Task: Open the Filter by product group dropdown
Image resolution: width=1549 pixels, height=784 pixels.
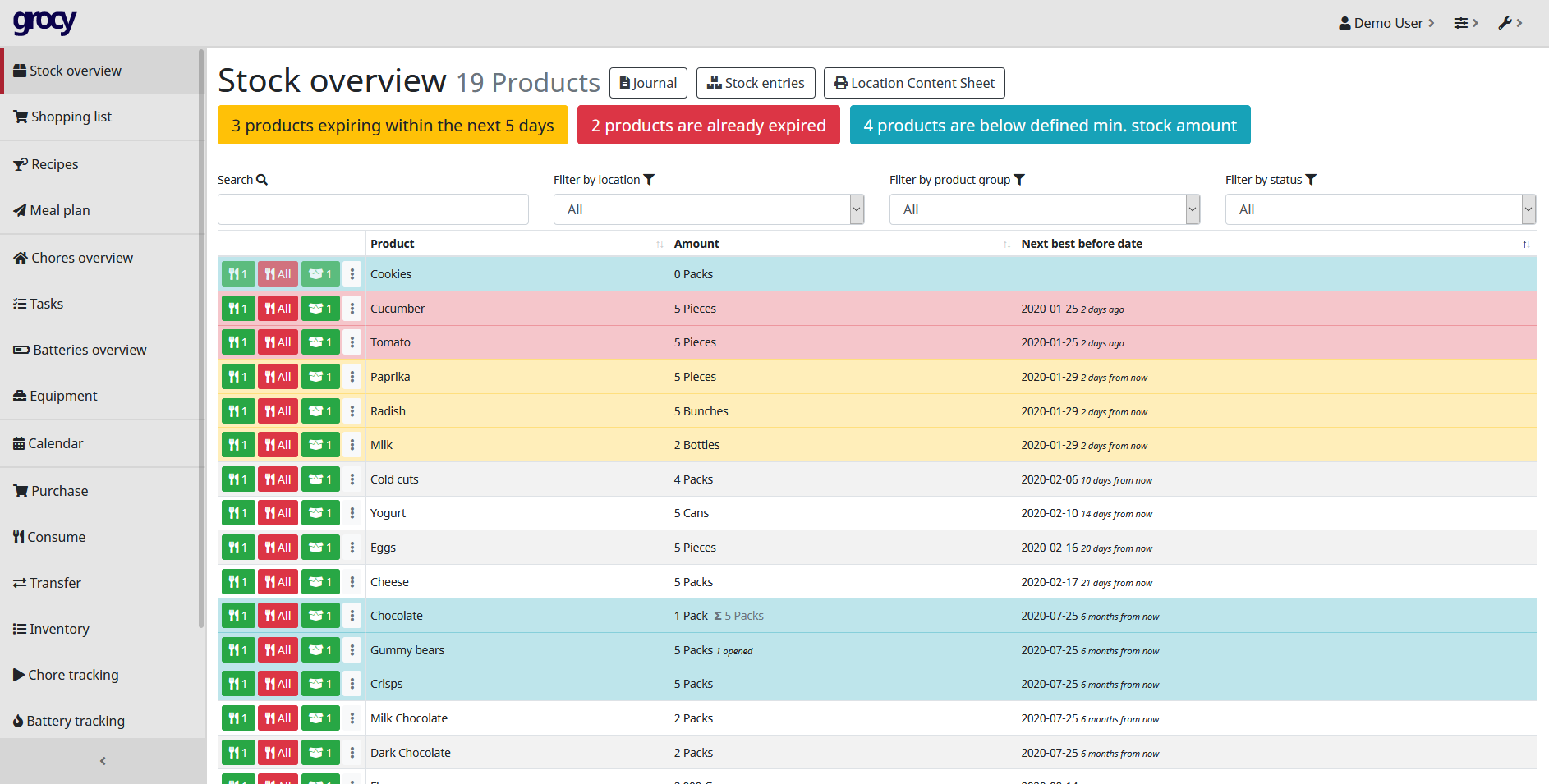Action: click(x=1044, y=209)
